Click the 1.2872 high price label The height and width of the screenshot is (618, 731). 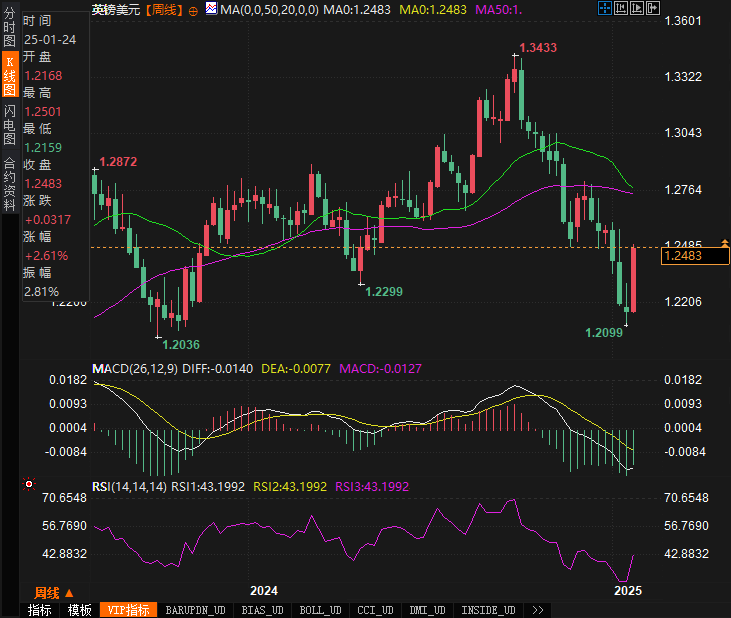tap(118, 162)
